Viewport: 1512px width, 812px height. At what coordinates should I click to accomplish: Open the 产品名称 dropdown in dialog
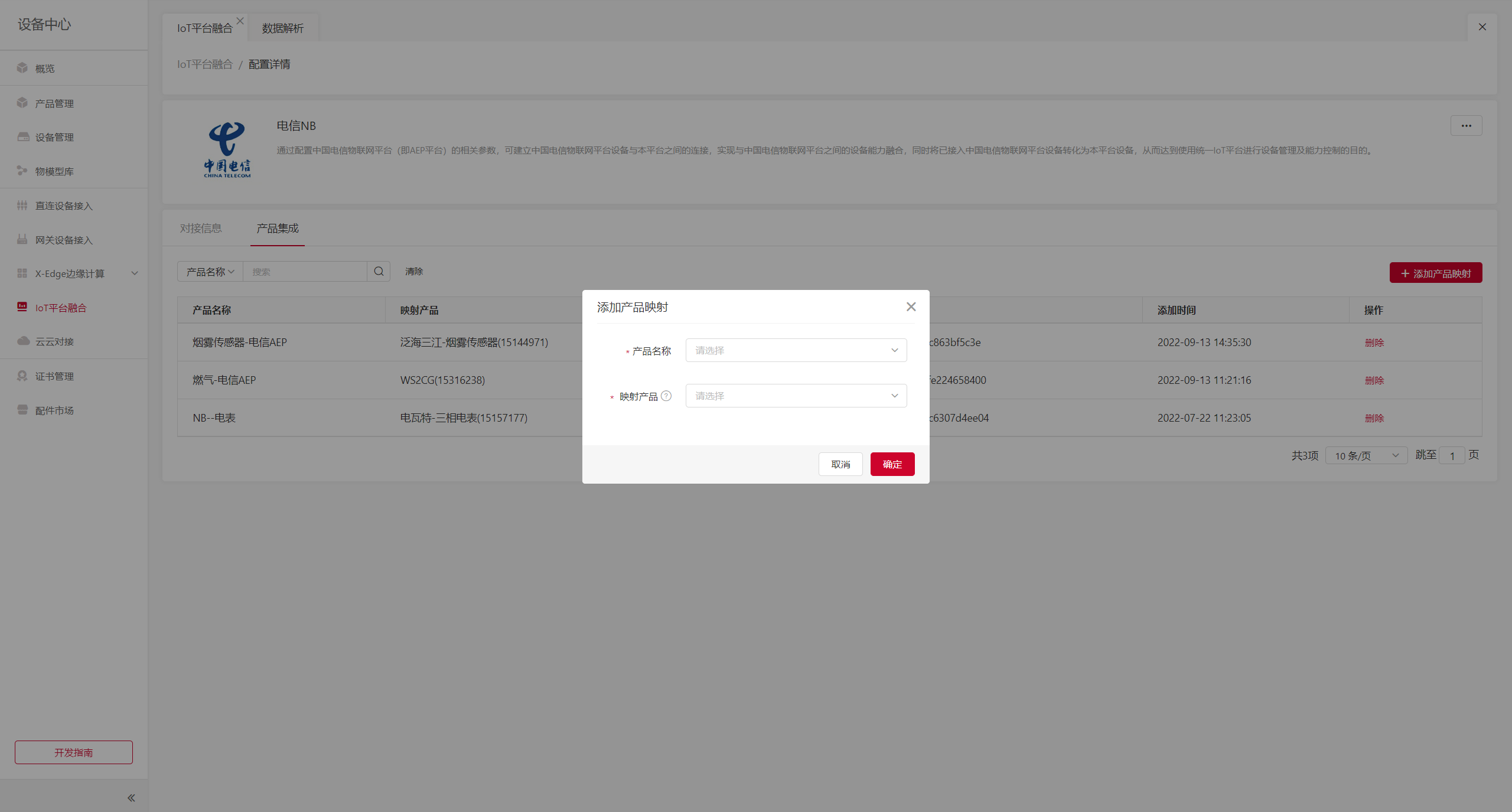(x=796, y=350)
